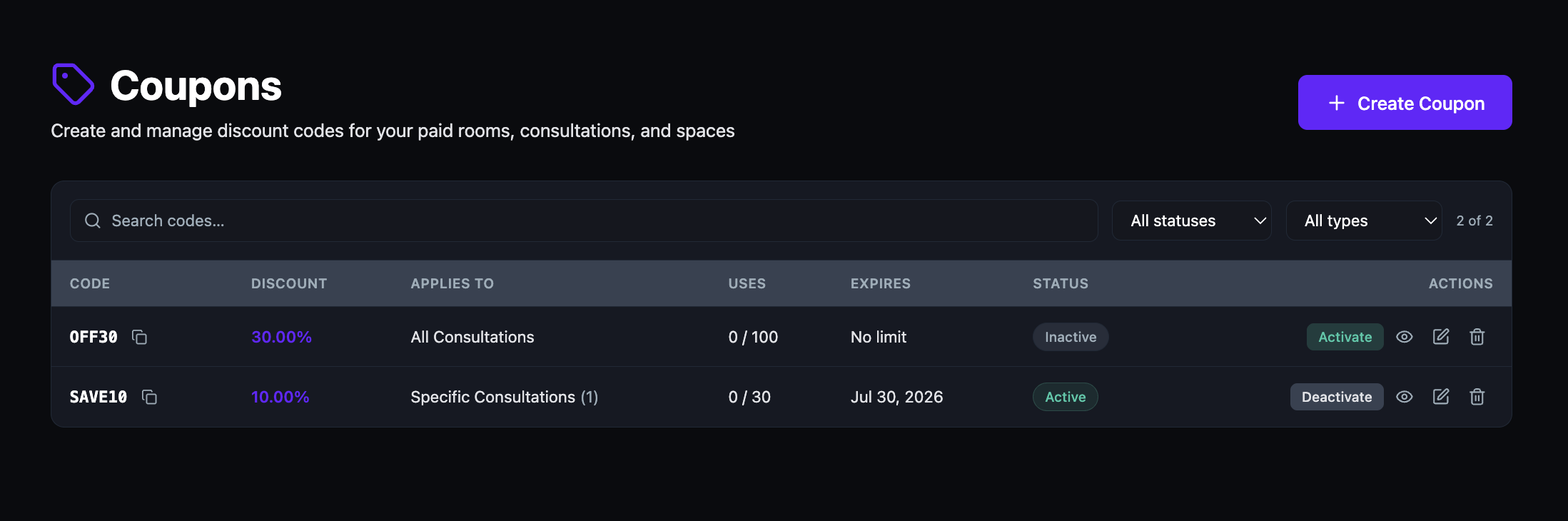
Task: Click the Create Coupon button
Action: click(1405, 103)
